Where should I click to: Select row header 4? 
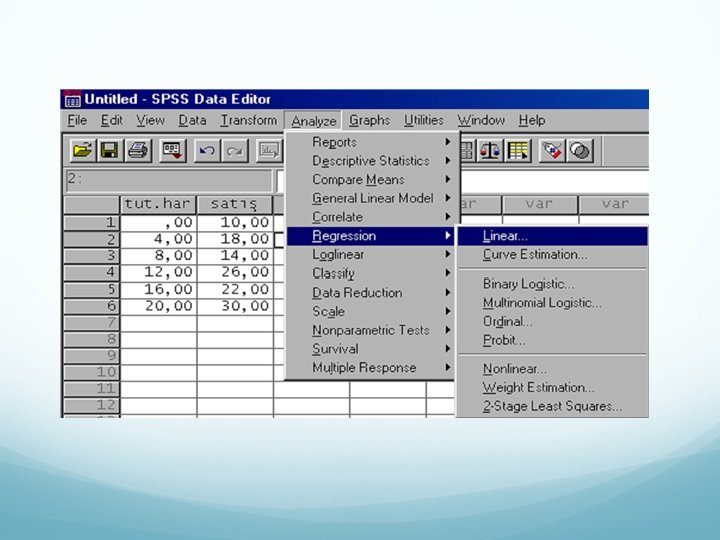[x=91, y=272]
